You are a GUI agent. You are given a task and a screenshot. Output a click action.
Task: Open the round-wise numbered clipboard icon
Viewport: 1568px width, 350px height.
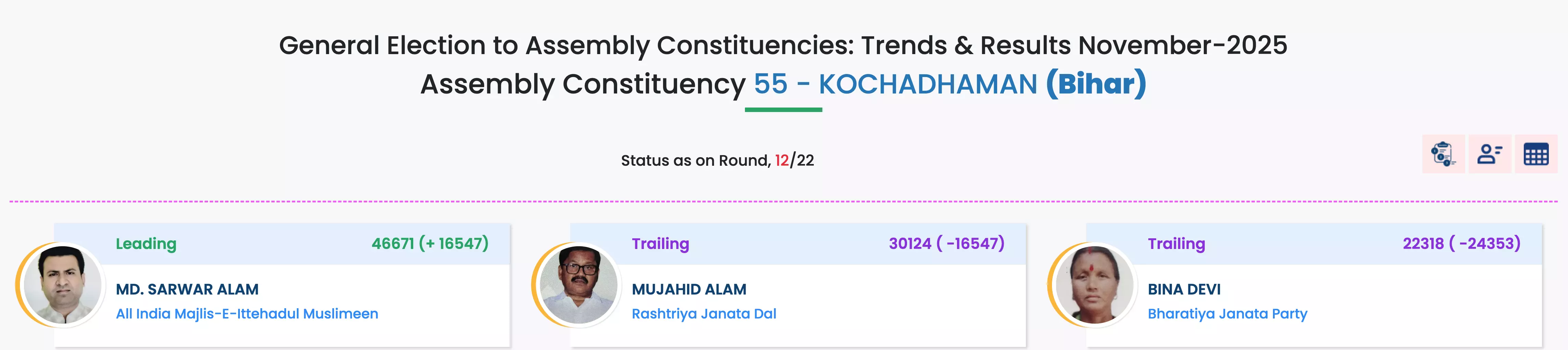tap(1443, 154)
